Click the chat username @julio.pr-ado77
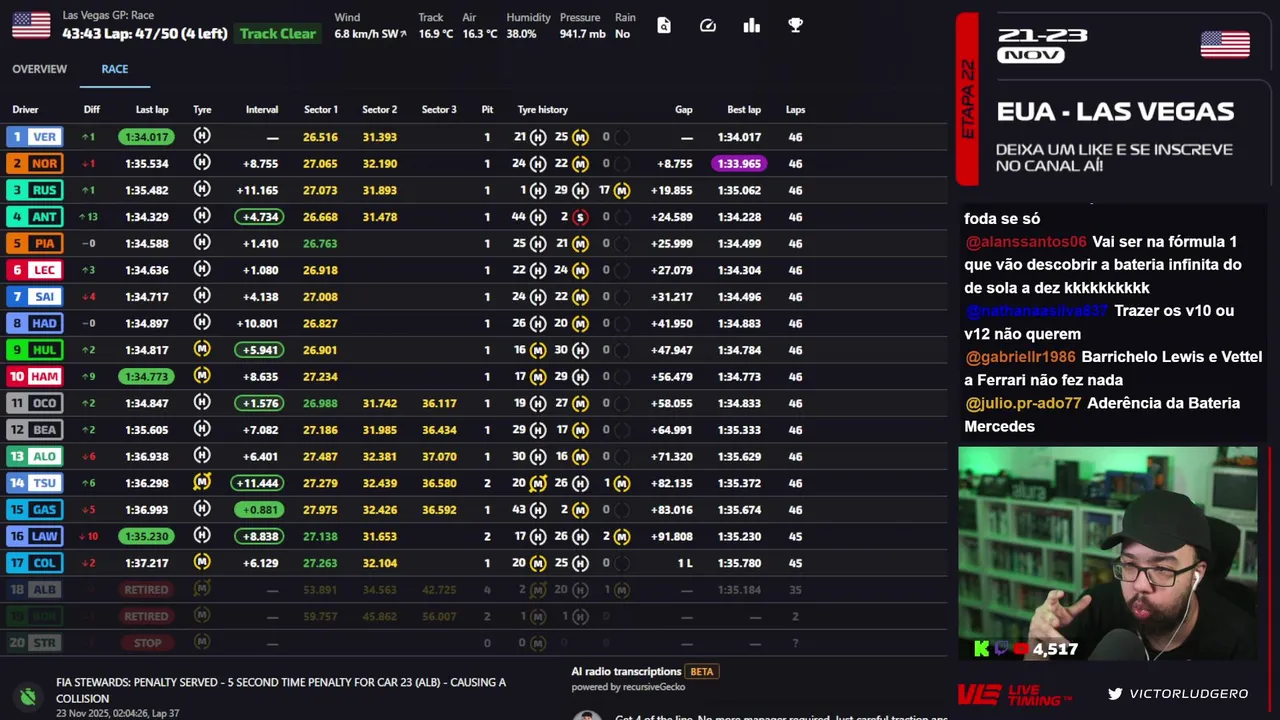The height and width of the screenshot is (720, 1280). pyautogui.click(x=1023, y=403)
